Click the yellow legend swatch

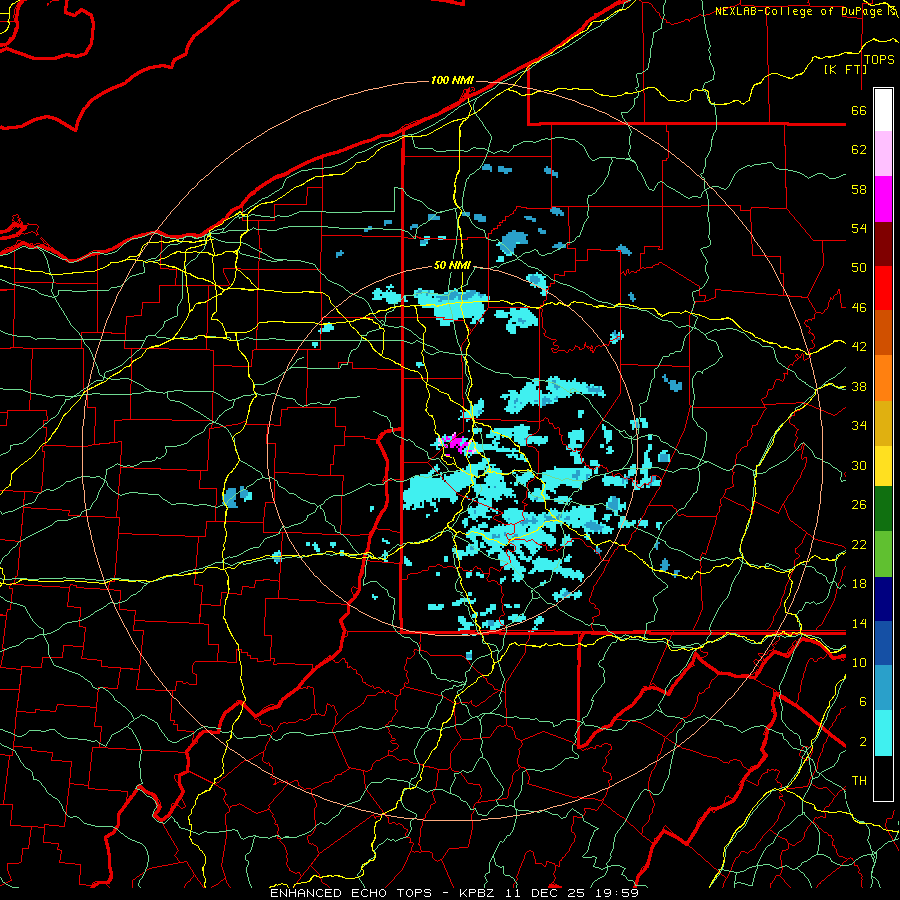click(883, 466)
